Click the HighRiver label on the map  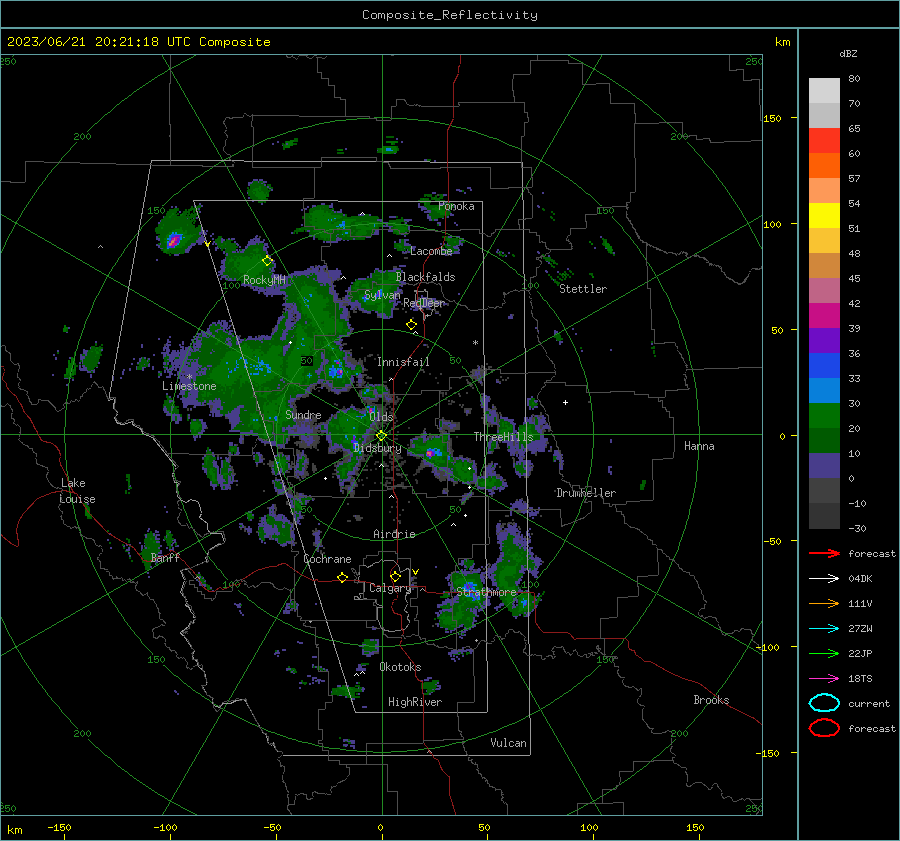pos(415,702)
